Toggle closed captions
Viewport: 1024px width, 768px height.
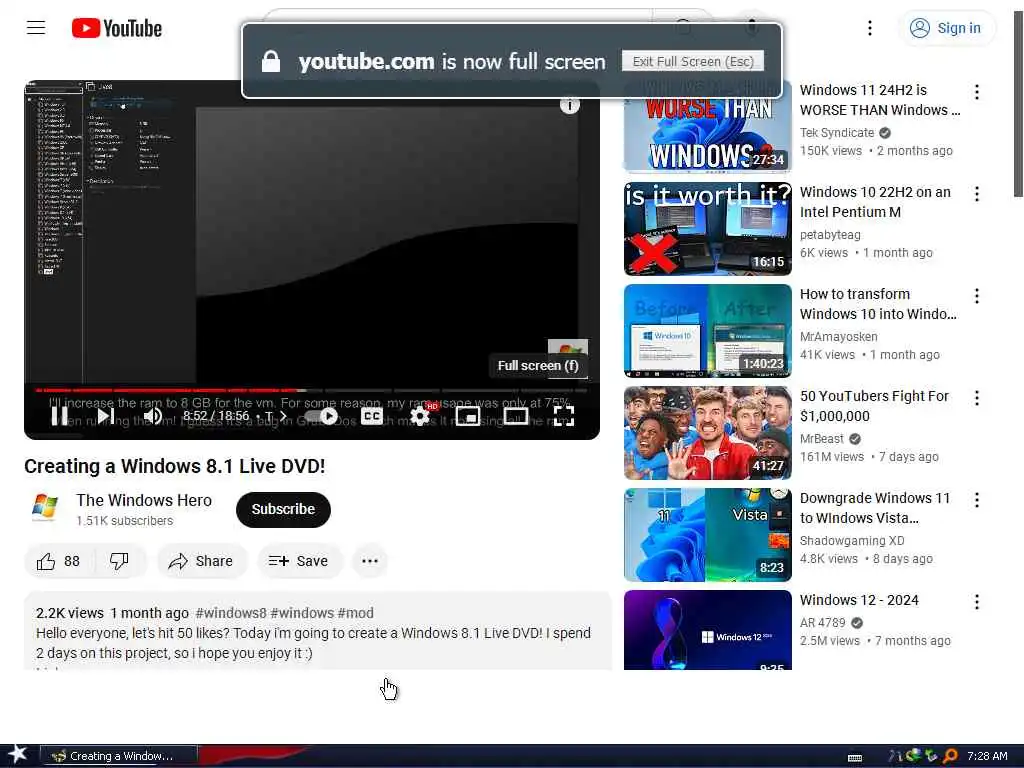click(x=372, y=416)
